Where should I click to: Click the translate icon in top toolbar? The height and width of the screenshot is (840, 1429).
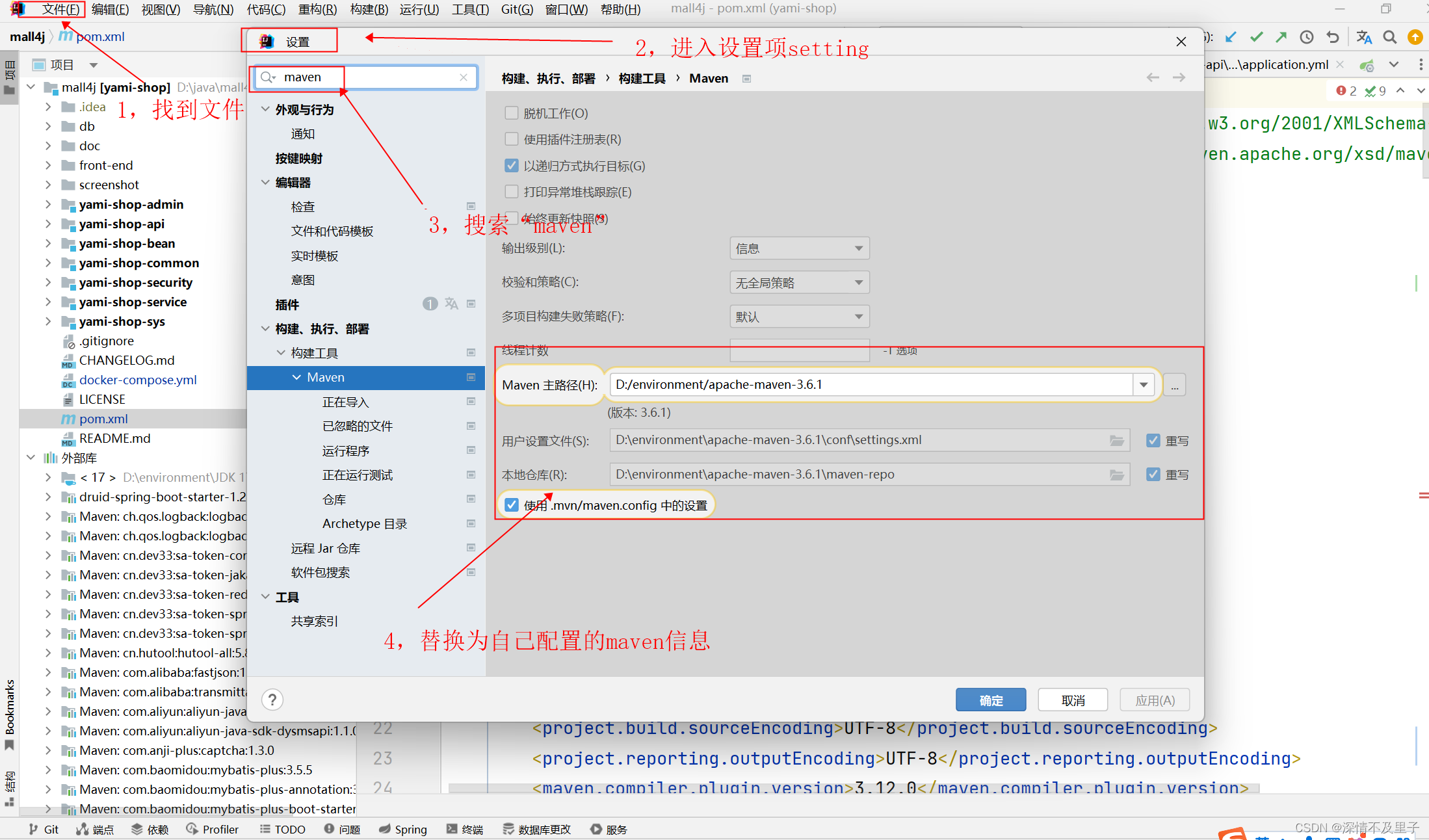coord(1364,37)
